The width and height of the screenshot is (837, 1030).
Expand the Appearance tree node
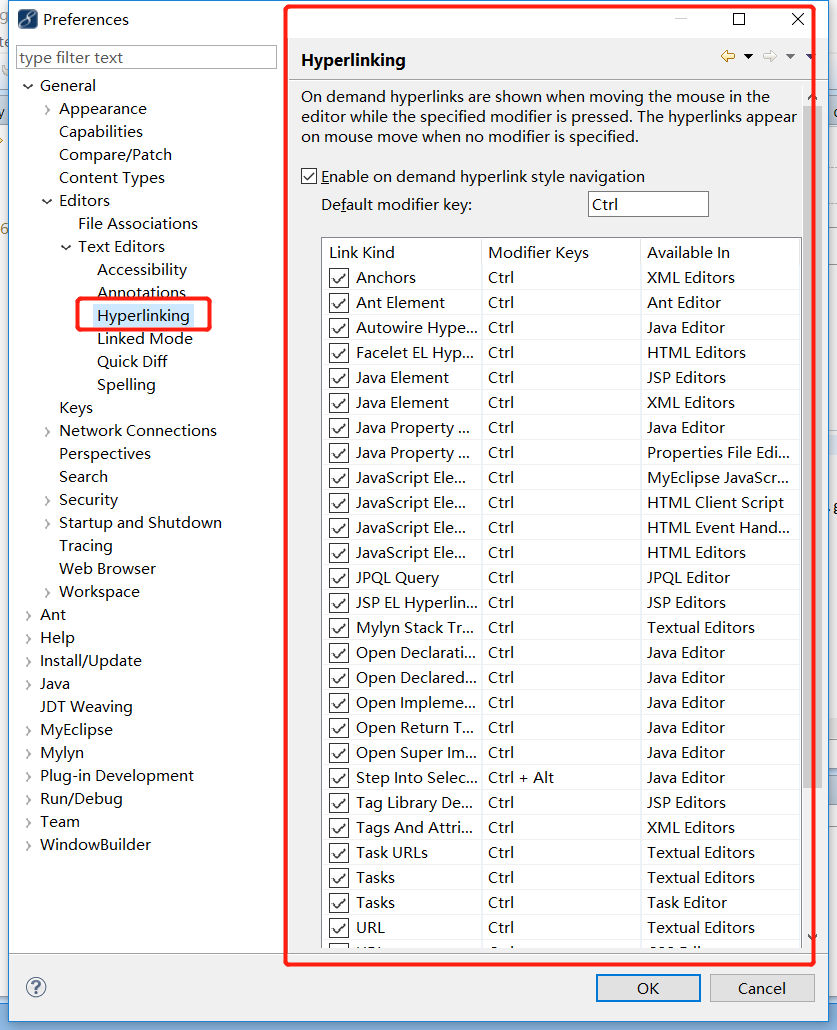[47, 109]
